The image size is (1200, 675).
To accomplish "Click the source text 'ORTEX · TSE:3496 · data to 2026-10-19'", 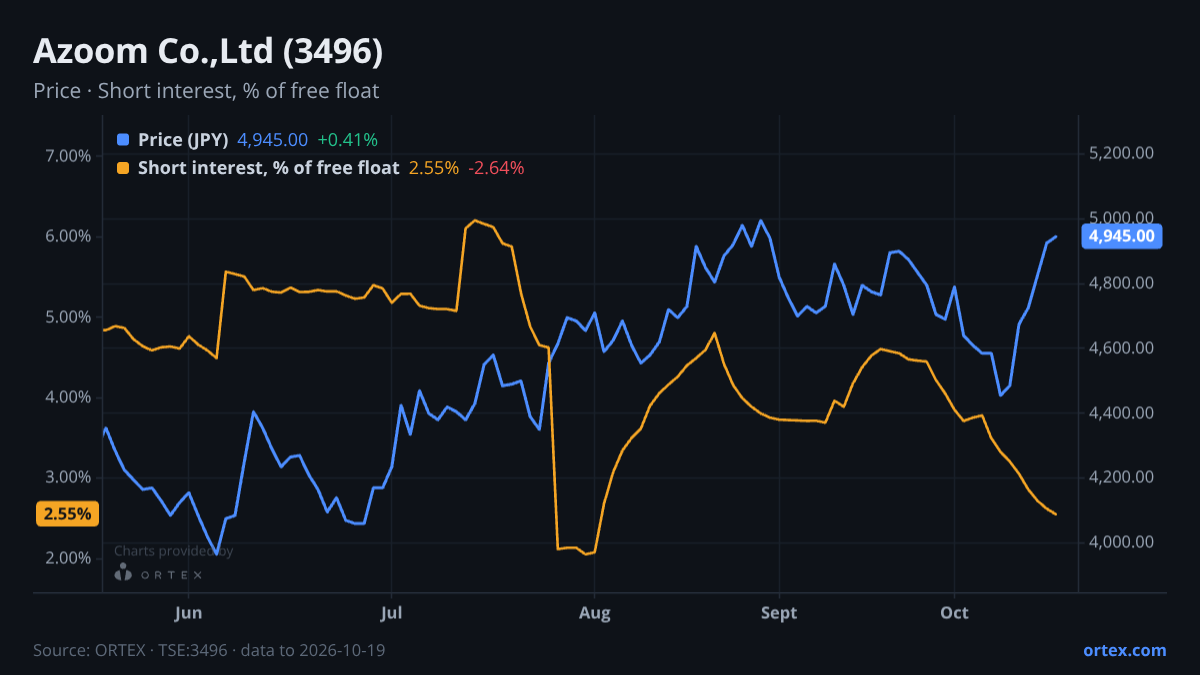I will (239, 650).
